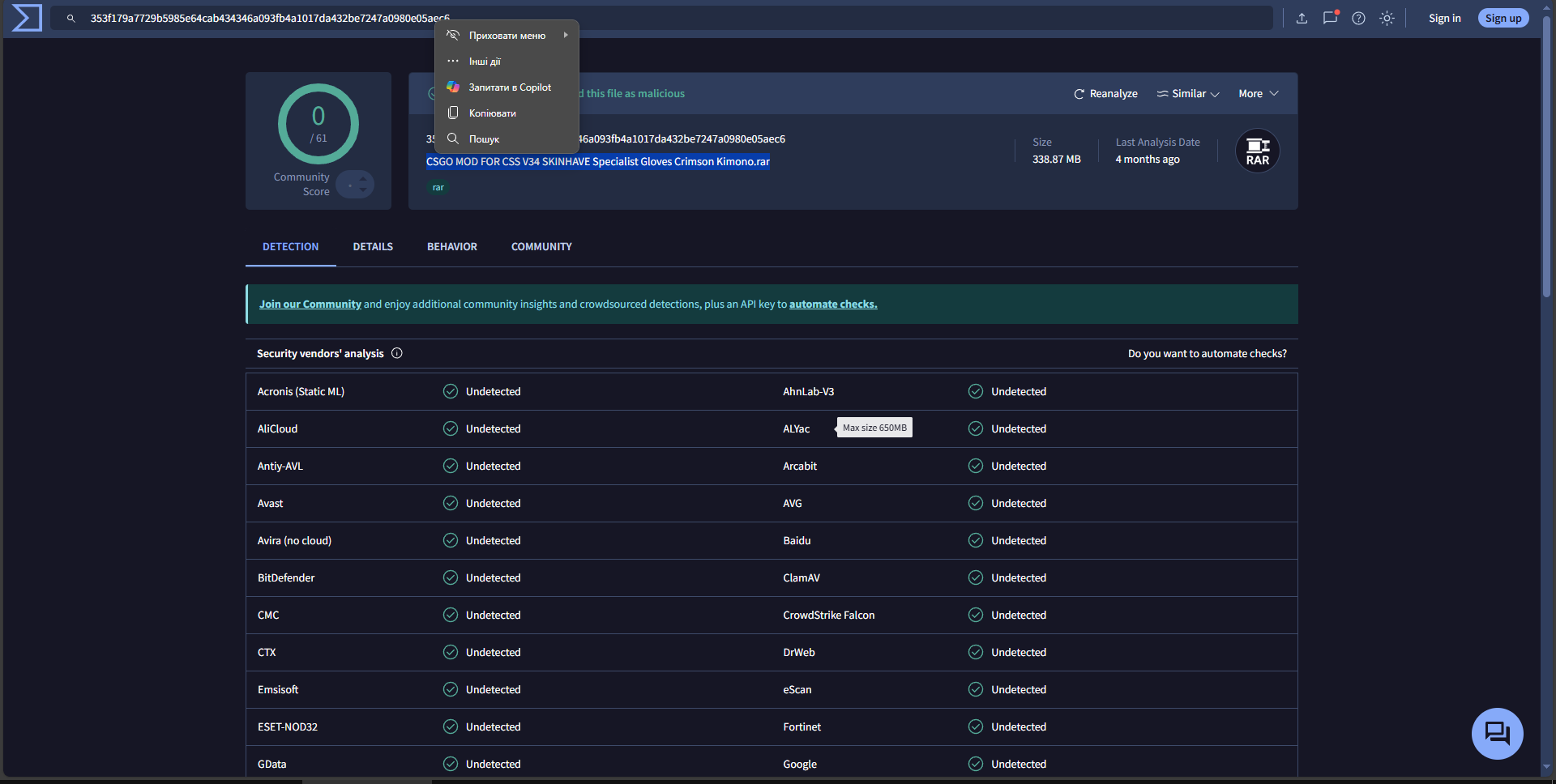Click the CrowdStrike Falcon vendor name
Image resolution: width=1556 pixels, height=784 pixels.
(829, 616)
